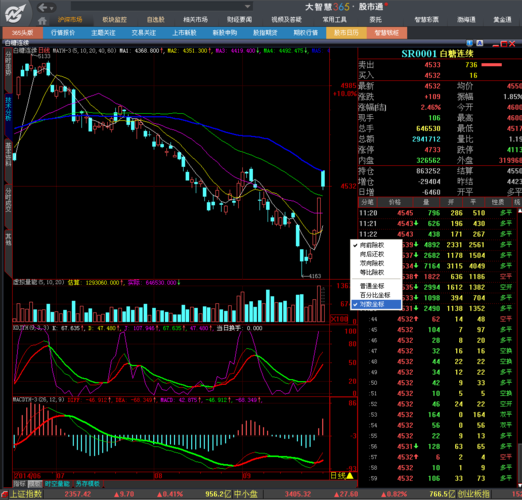Open the 自选股 menu tab
Image resolution: width=522 pixels, height=500 pixels.
click(x=156, y=20)
